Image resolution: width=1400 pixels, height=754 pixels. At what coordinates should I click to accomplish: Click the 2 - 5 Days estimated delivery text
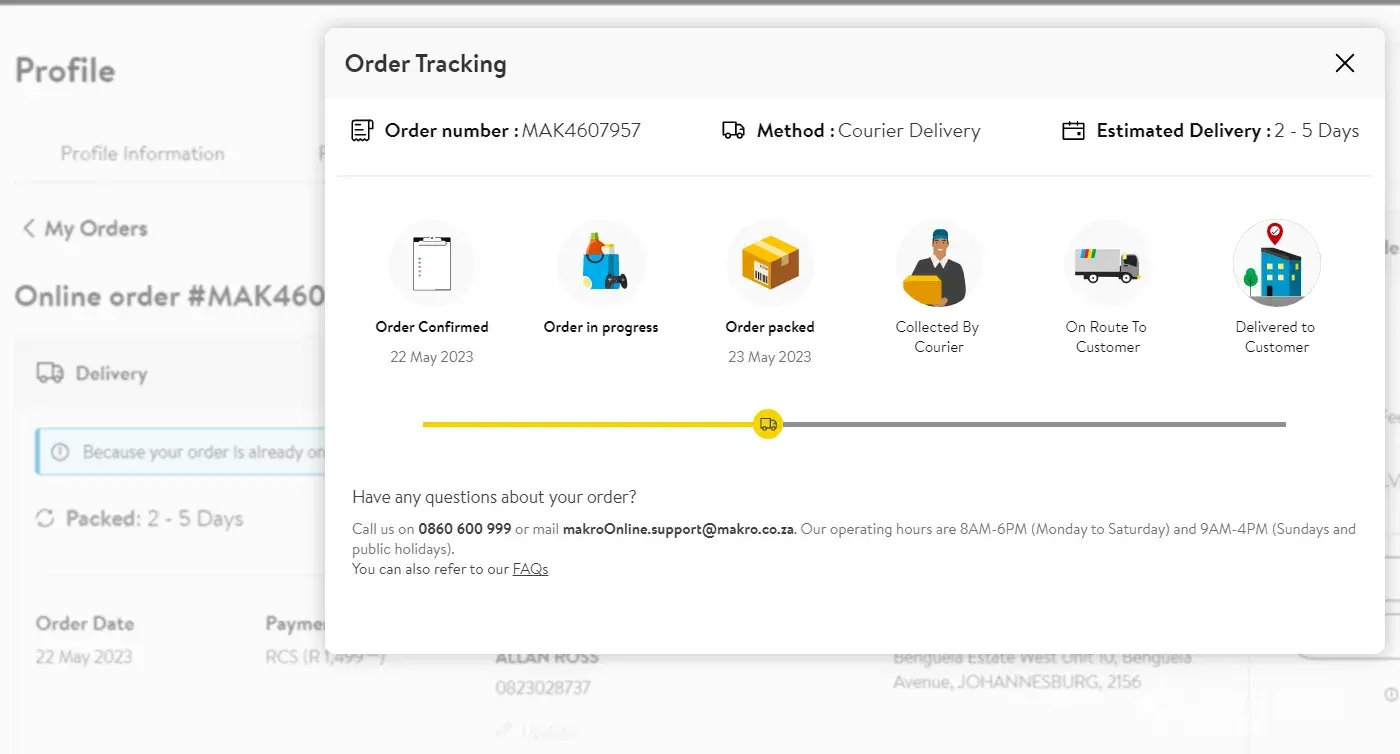click(1317, 131)
